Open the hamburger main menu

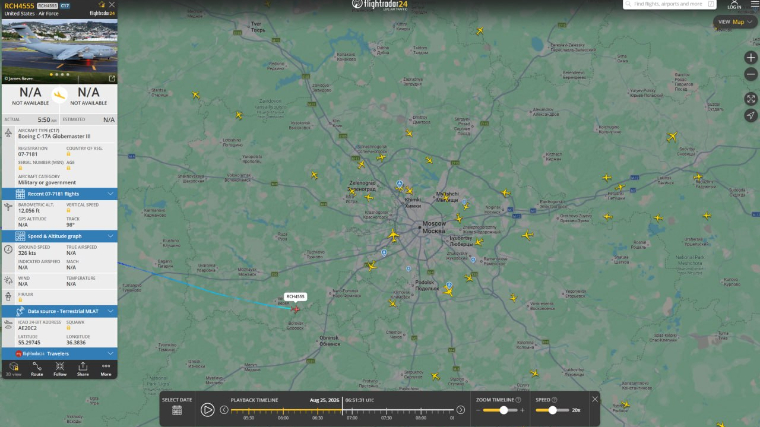coord(755,4)
